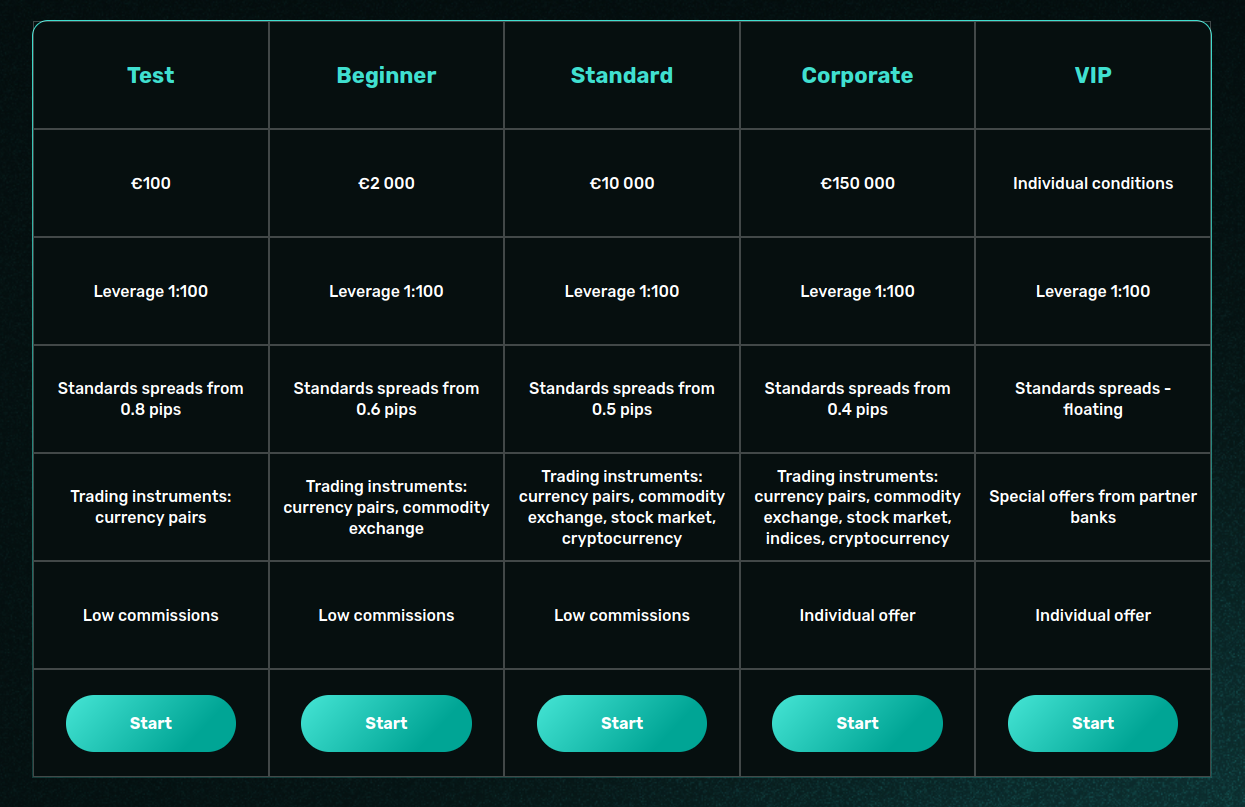Click the €100 deposit amount
Image resolution: width=1245 pixels, height=807 pixels.
click(151, 183)
